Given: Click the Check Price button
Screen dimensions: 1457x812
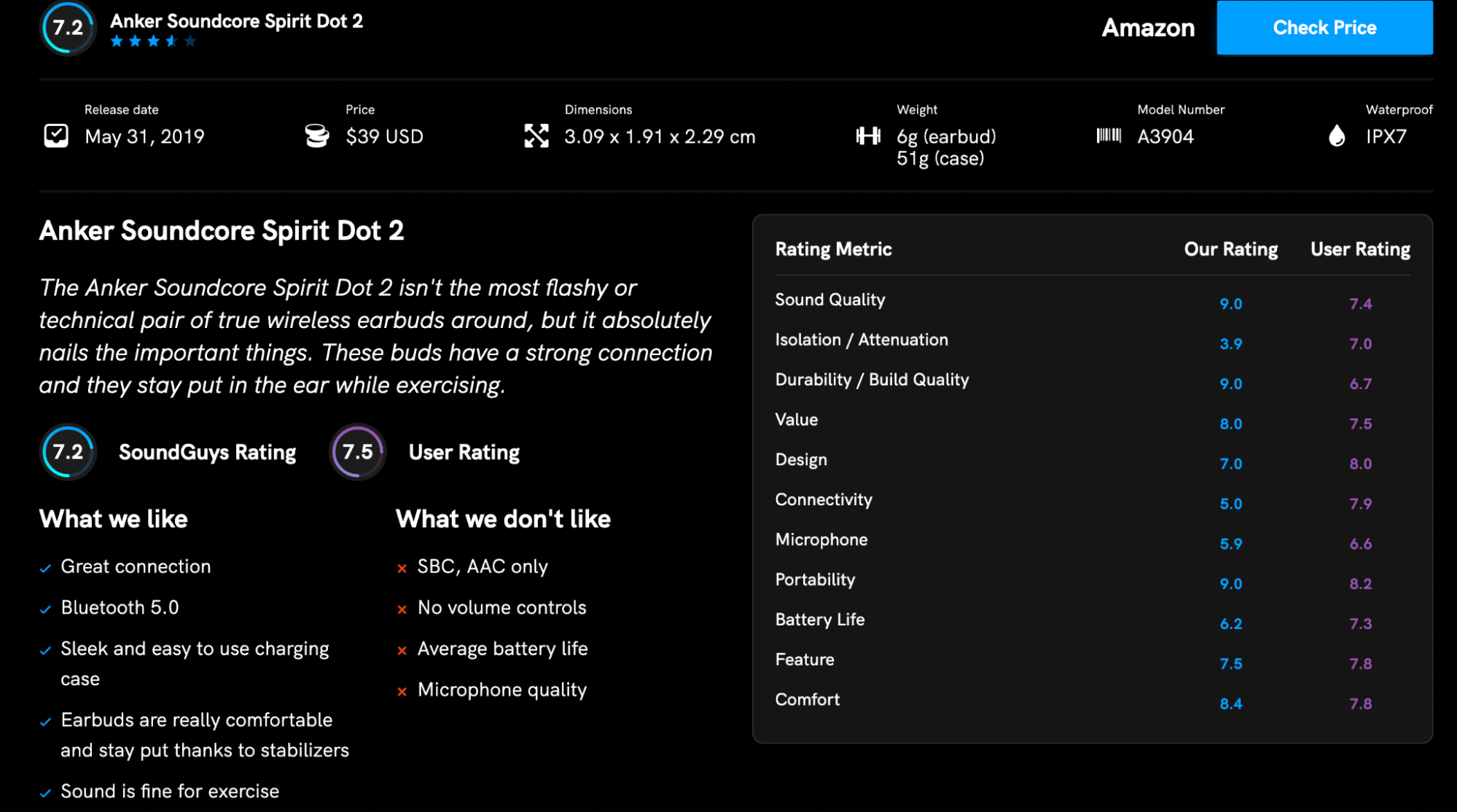Looking at the screenshot, I should [x=1324, y=28].
